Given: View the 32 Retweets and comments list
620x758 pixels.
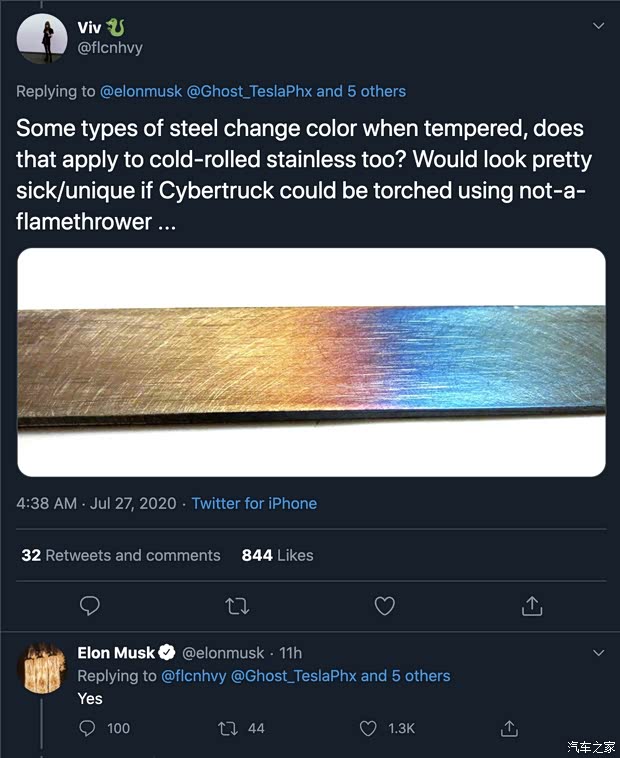Looking at the screenshot, I should 121,555.
